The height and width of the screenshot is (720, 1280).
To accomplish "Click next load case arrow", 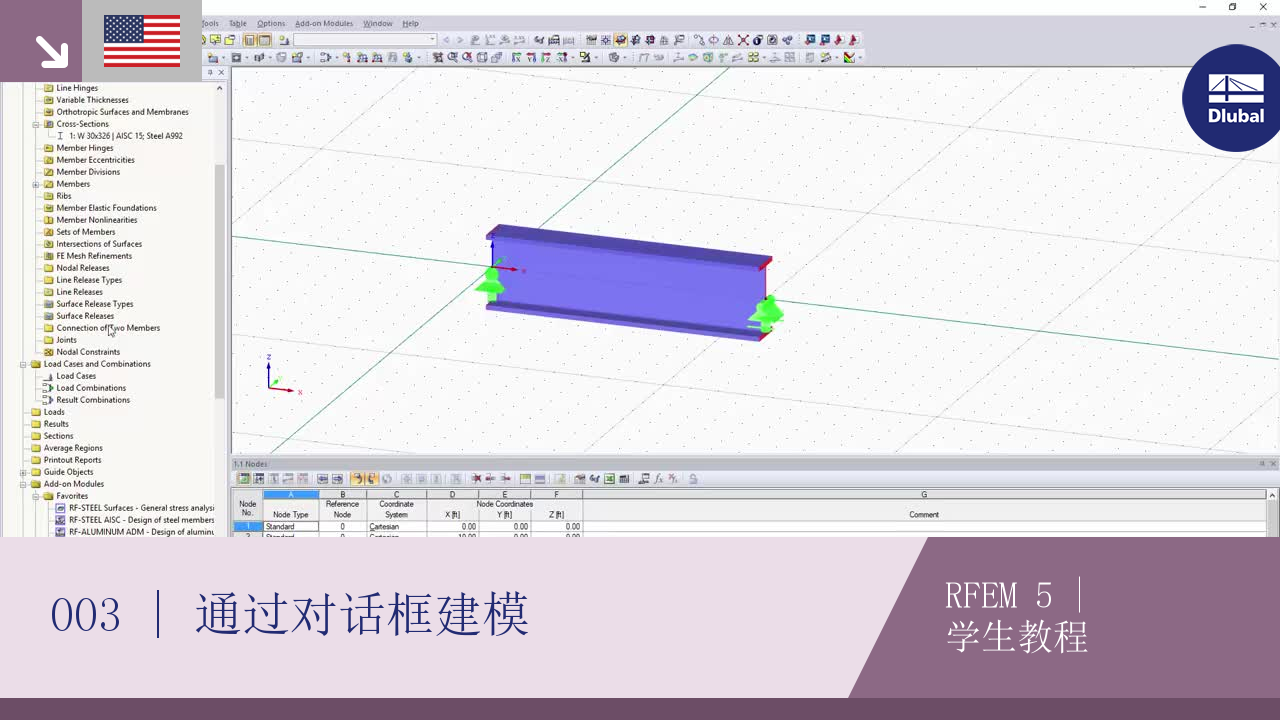I will tap(459, 40).
